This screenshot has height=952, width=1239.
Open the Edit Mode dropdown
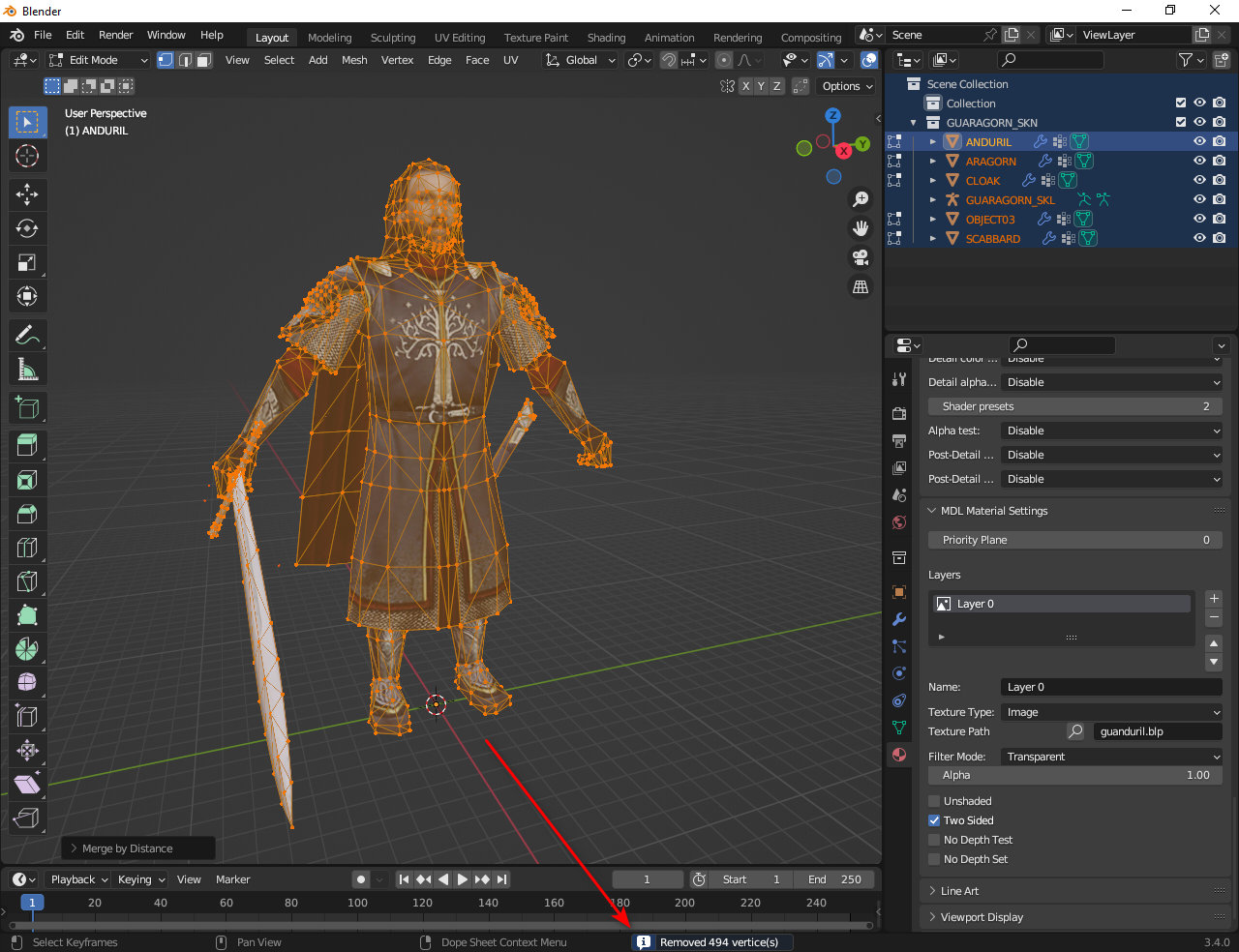click(98, 60)
